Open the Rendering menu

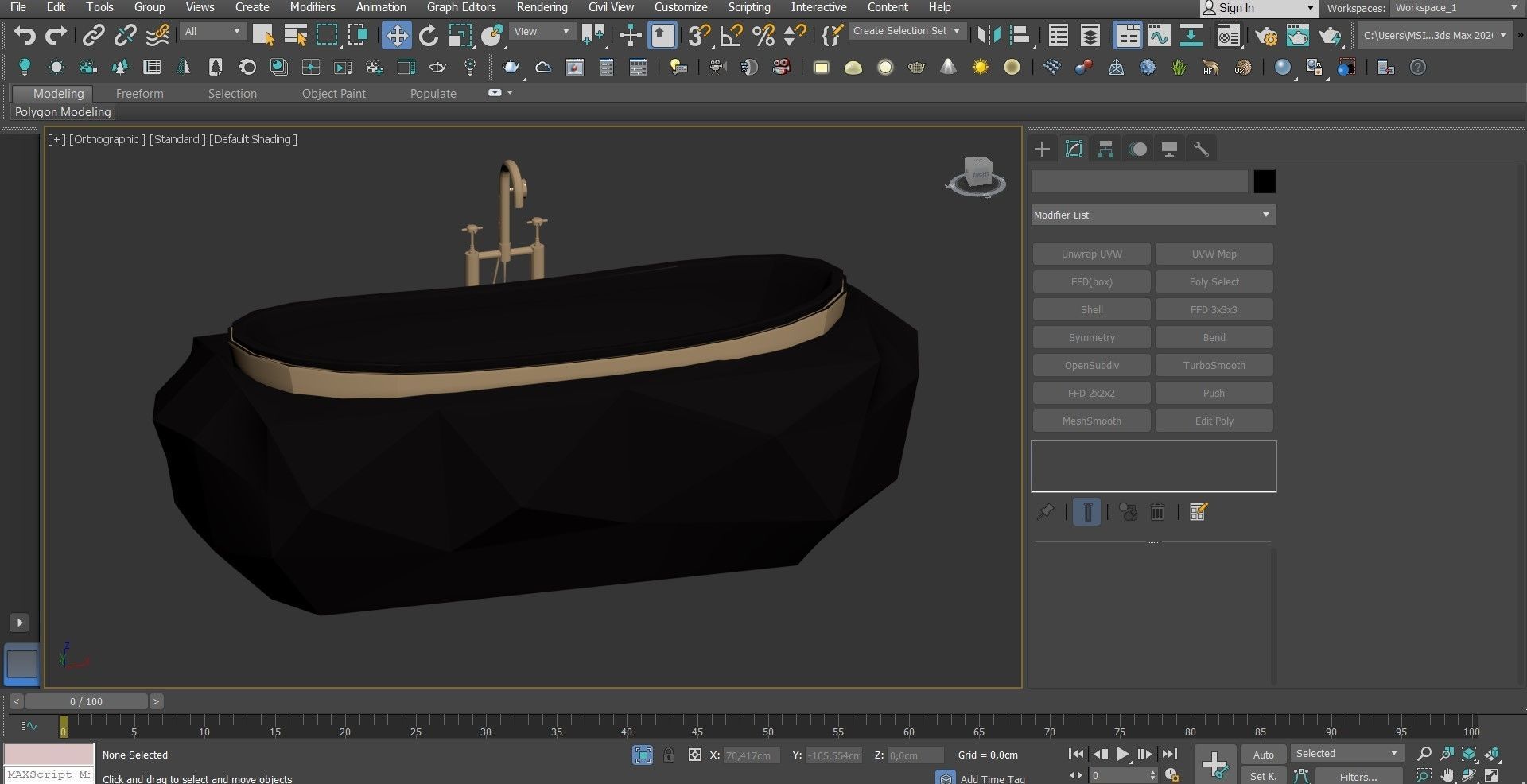tap(542, 7)
